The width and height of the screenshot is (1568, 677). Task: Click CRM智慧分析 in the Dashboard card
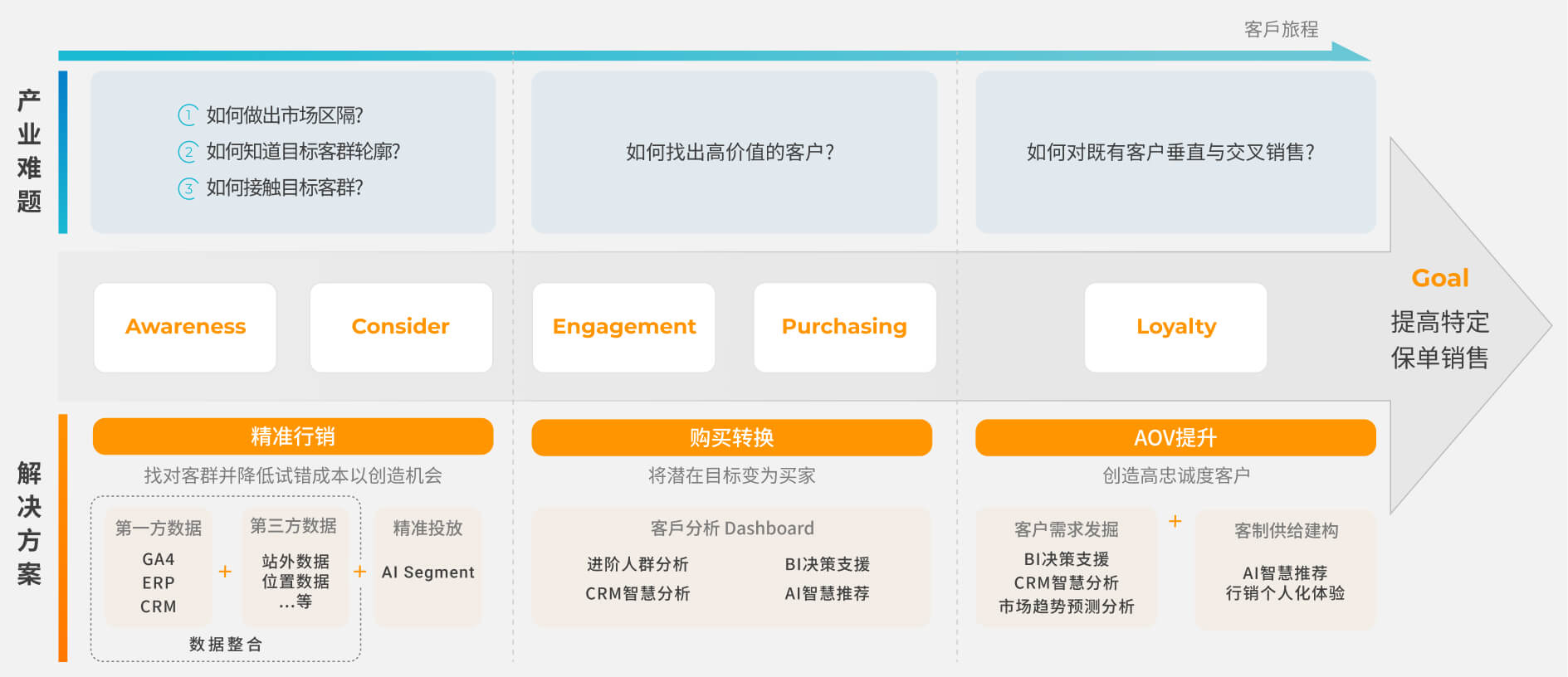[637, 594]
